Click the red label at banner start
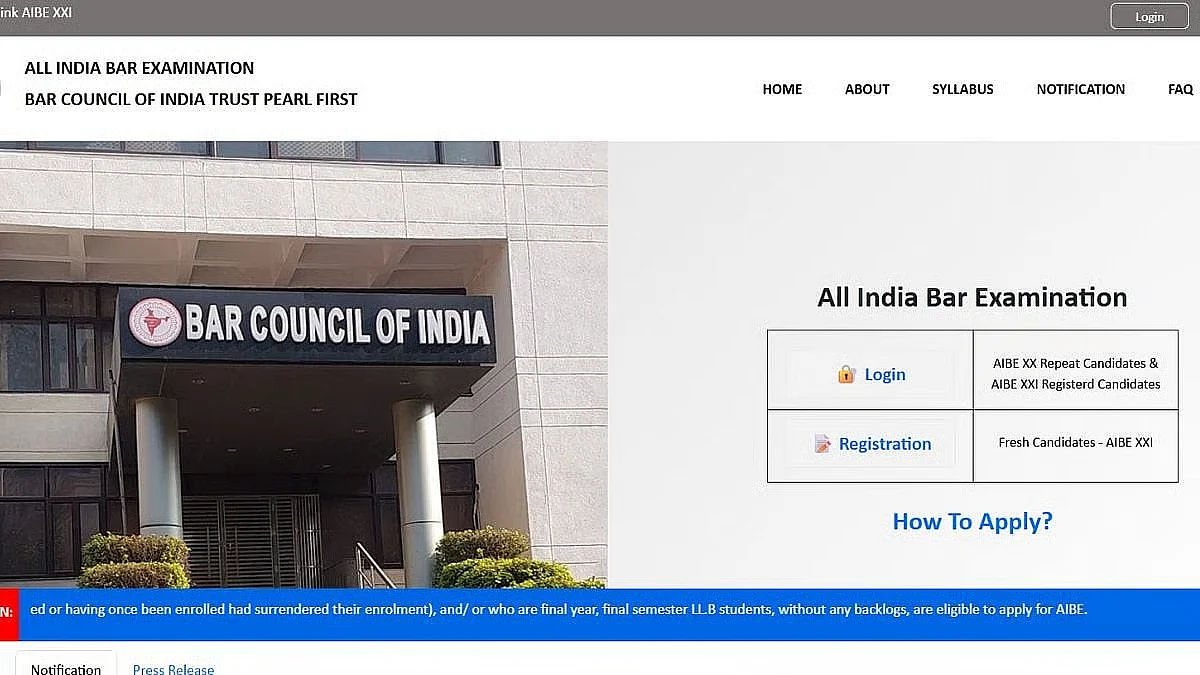Image resolution: width=1200 pixels, height=675 pixels. (9, 612)
